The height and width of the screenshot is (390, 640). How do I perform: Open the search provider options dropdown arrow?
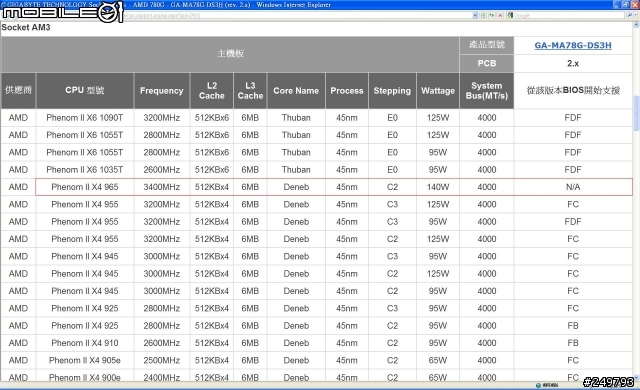(x=636, y=15)
